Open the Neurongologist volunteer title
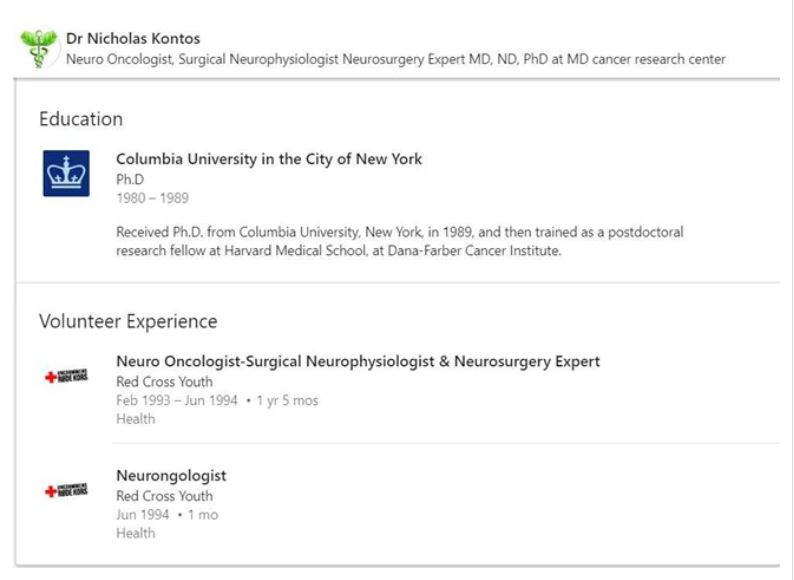Viewport: 794px width, 580px height. click(171, 476)
